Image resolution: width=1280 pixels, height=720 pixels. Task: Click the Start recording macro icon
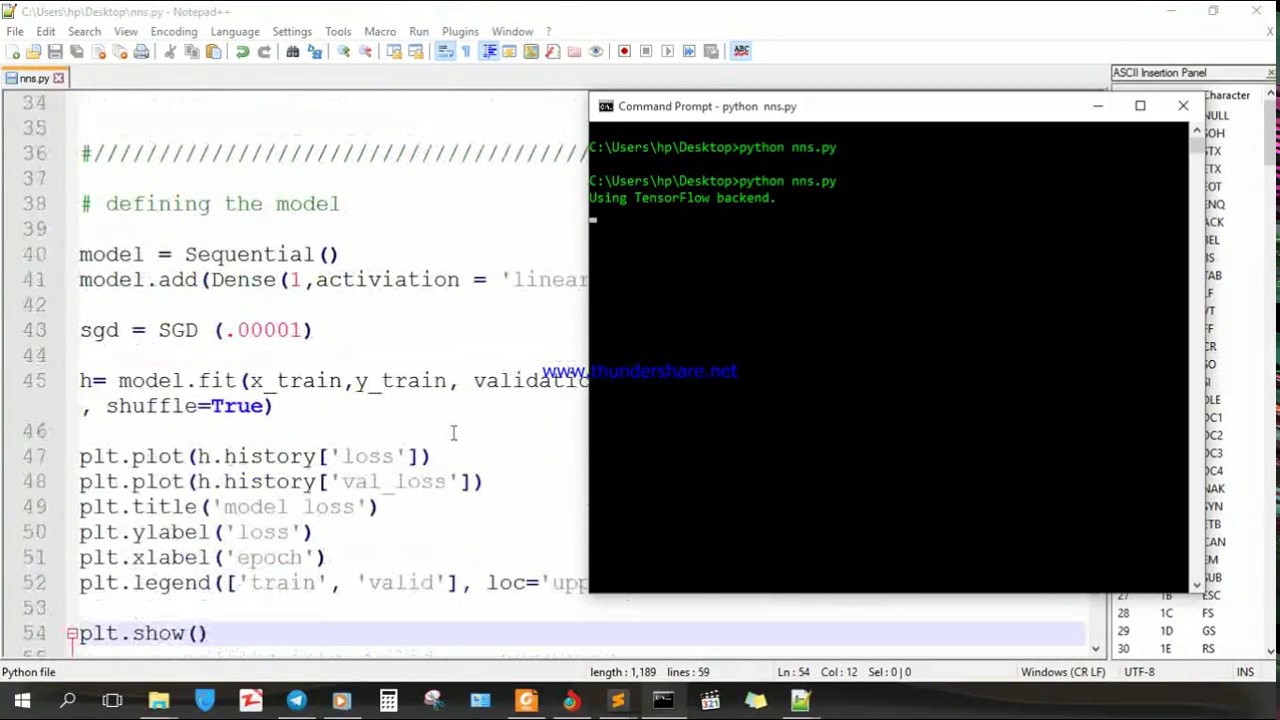pos(624,51)
